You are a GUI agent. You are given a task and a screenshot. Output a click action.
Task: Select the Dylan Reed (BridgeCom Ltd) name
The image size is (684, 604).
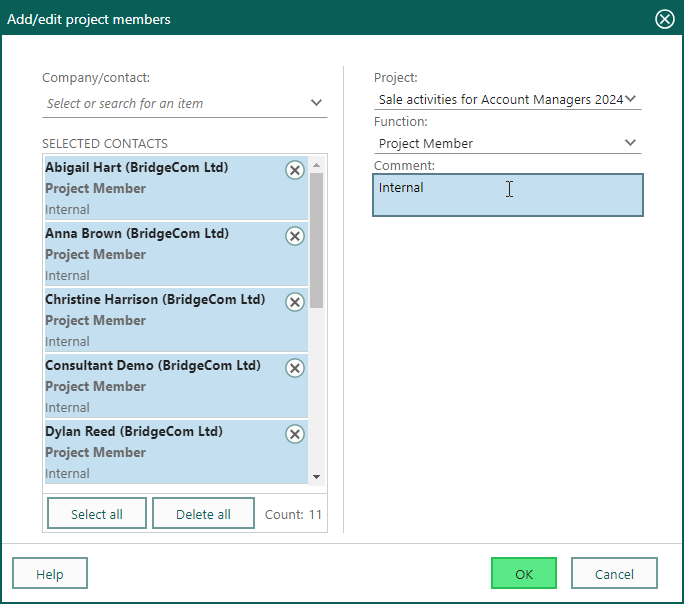click(134, 431)
